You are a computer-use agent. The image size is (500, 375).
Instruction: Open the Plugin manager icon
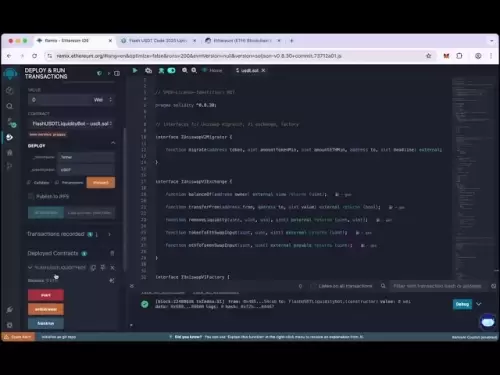tap(10, 310)
